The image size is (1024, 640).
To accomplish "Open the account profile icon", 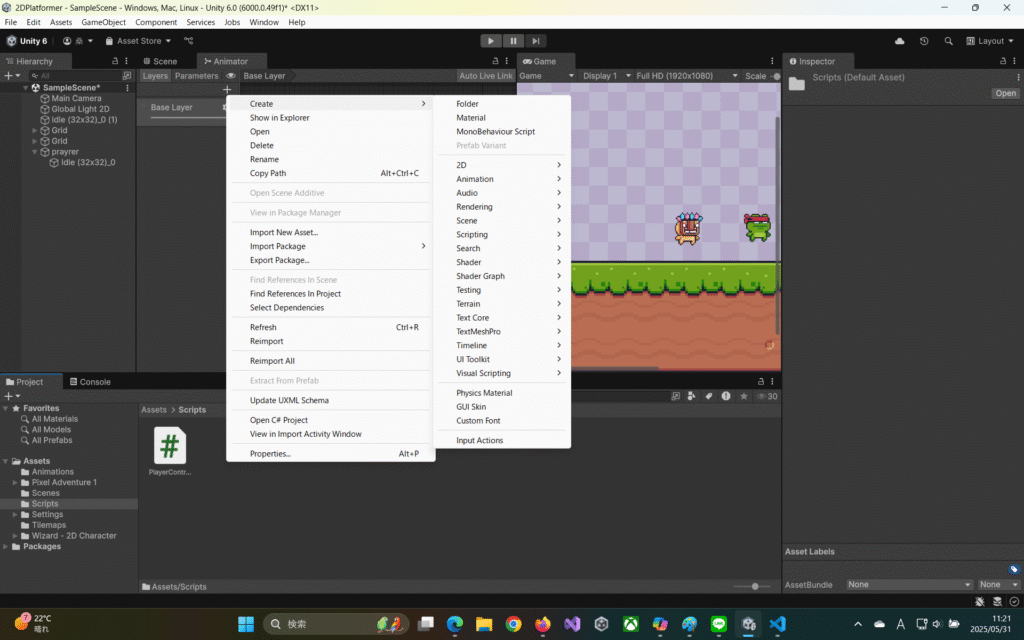I will click(x=67, y=40).
